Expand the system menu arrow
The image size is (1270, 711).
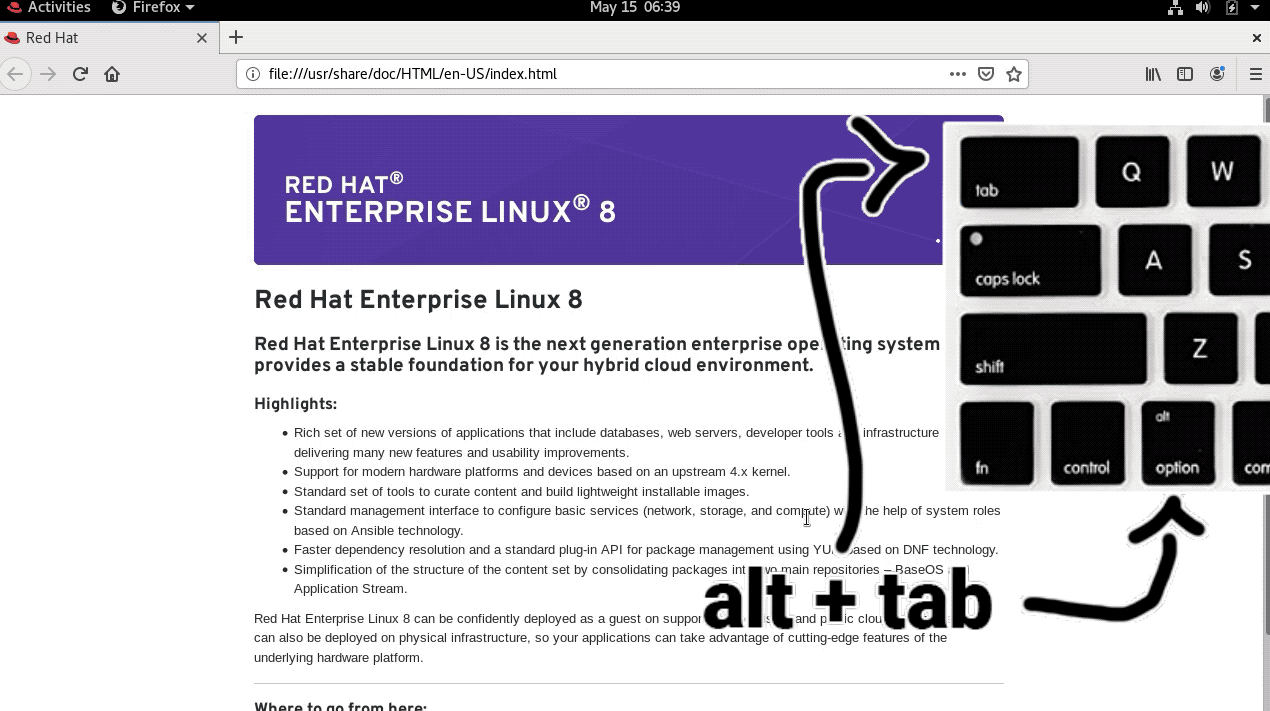coord(1254,8)
